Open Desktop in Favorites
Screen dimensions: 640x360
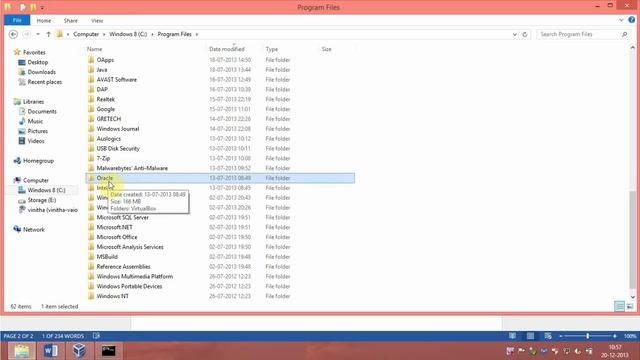point(38,62)
